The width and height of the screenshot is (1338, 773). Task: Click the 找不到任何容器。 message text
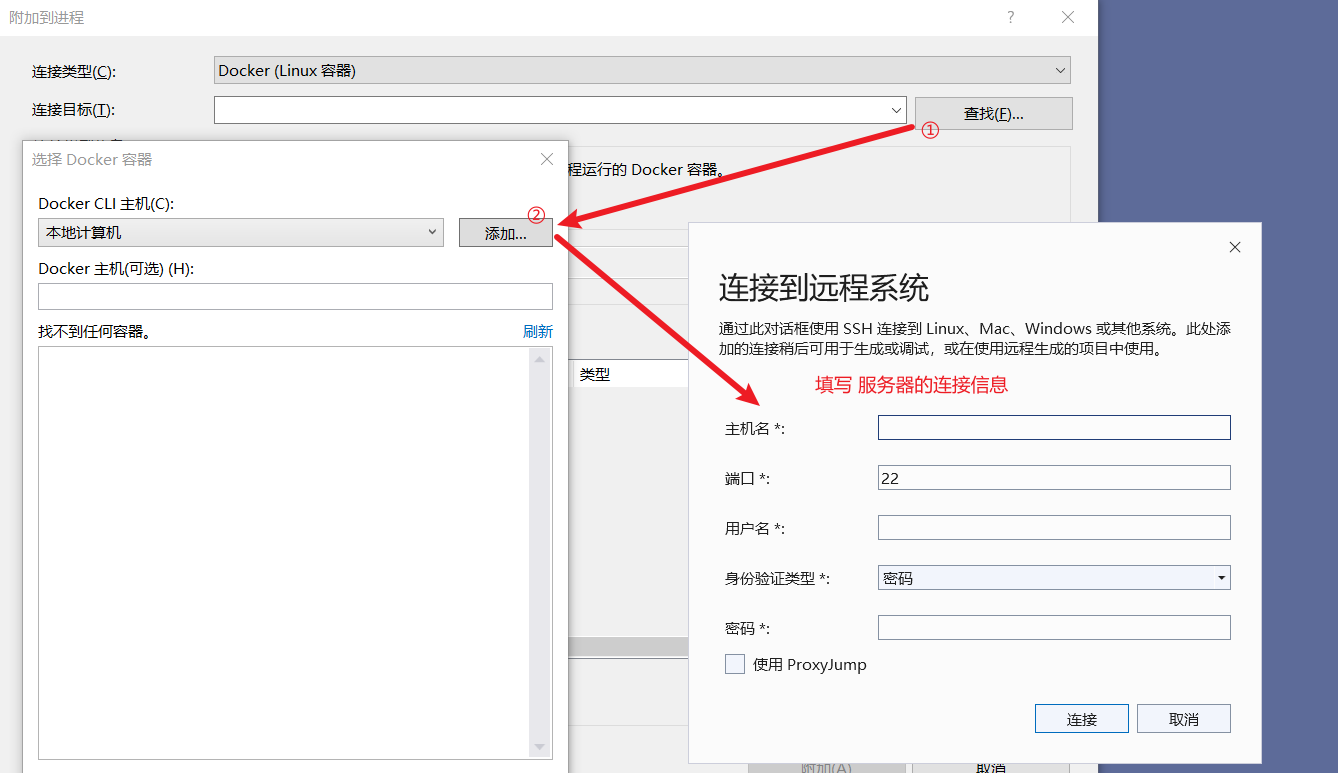[95, 332]
